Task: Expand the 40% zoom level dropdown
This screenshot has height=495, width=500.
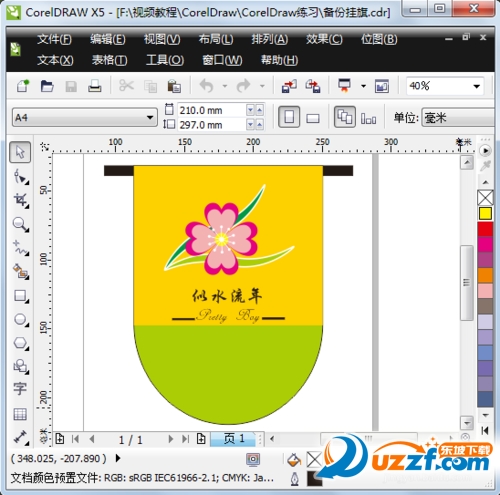Action: [477, 86]
